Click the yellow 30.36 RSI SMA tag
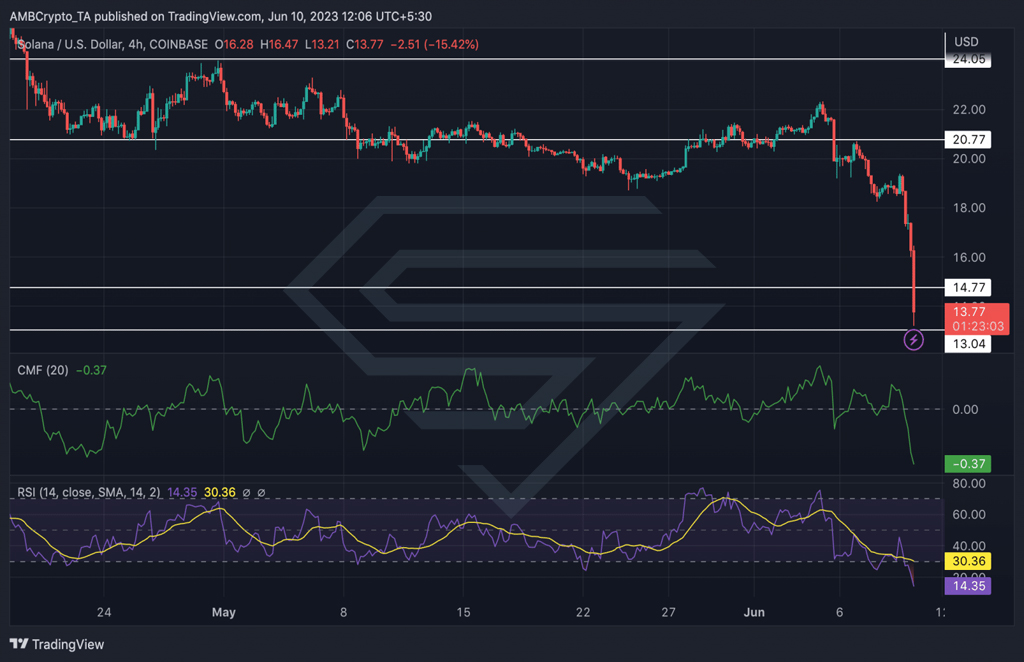1024x662 pixels. pyautogui.click(x=968, y=561)
